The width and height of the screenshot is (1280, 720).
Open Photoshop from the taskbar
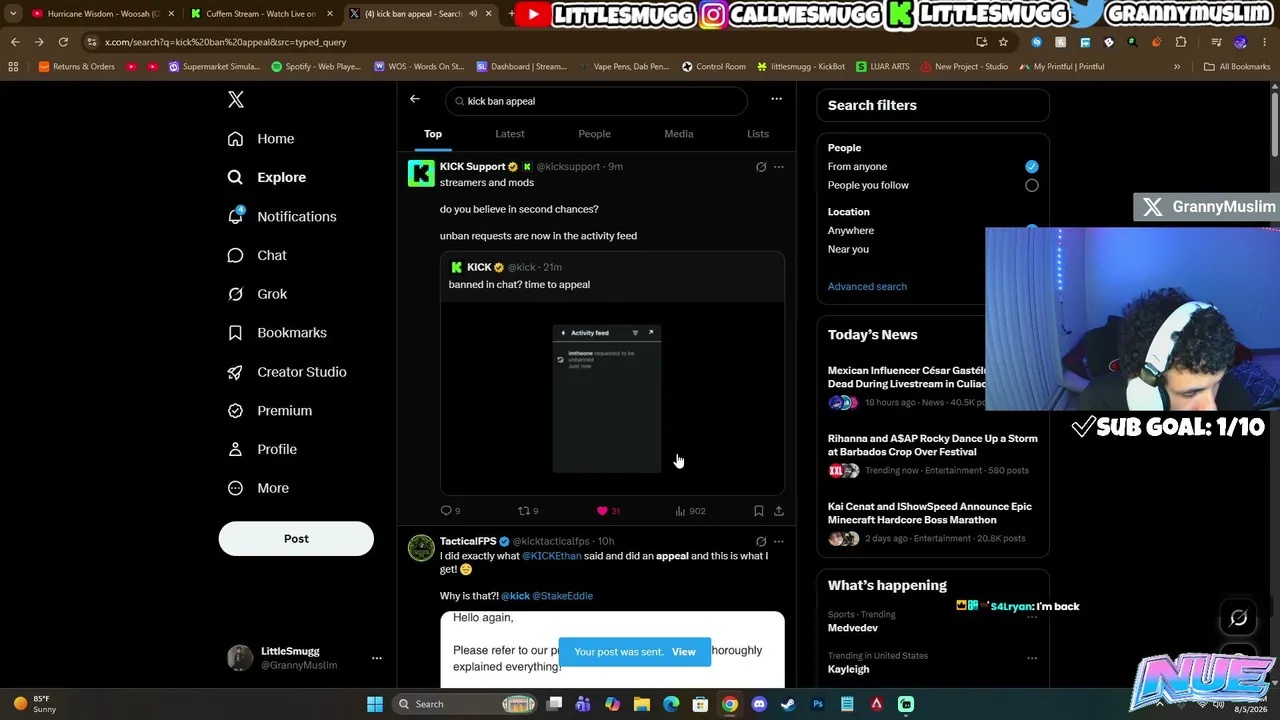tap(818, 704)
